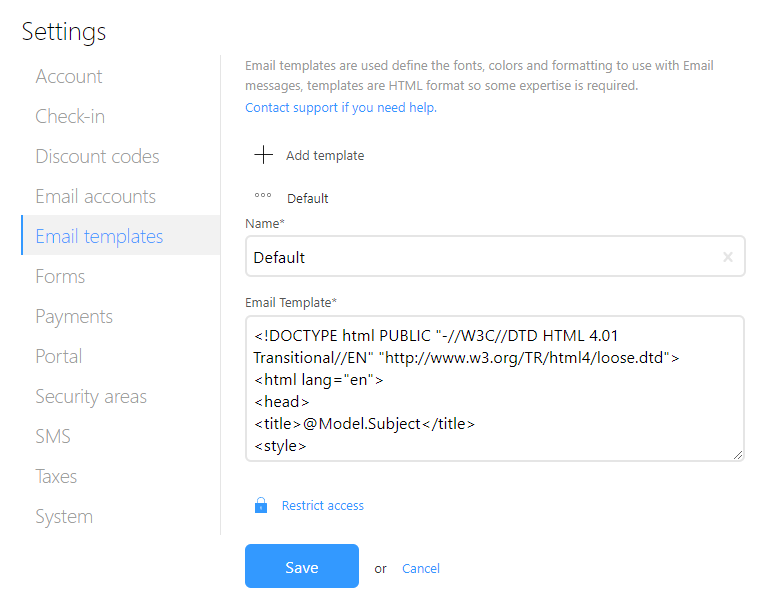This screenshot has width=770, height=616.
Task: Open Contact support help link
Action: (341, 107)
